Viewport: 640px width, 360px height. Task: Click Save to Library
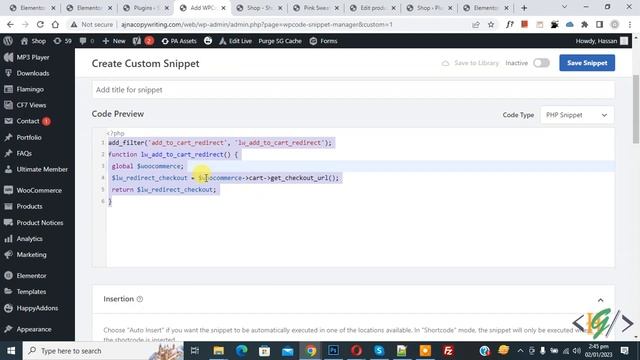[470, 63]
